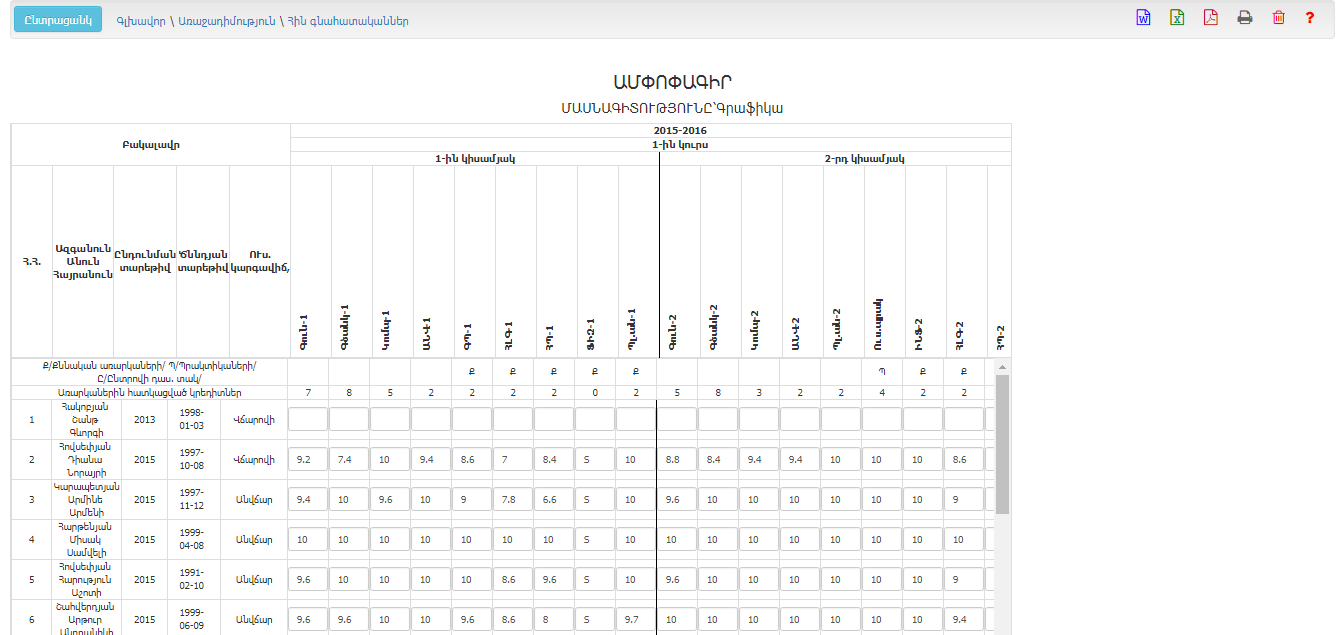The image size is (1340, 635).
Task: Click the Ազգանուն Անուն Հայրանուն column header
Action: pyautogui.click(x=82, y=261)
